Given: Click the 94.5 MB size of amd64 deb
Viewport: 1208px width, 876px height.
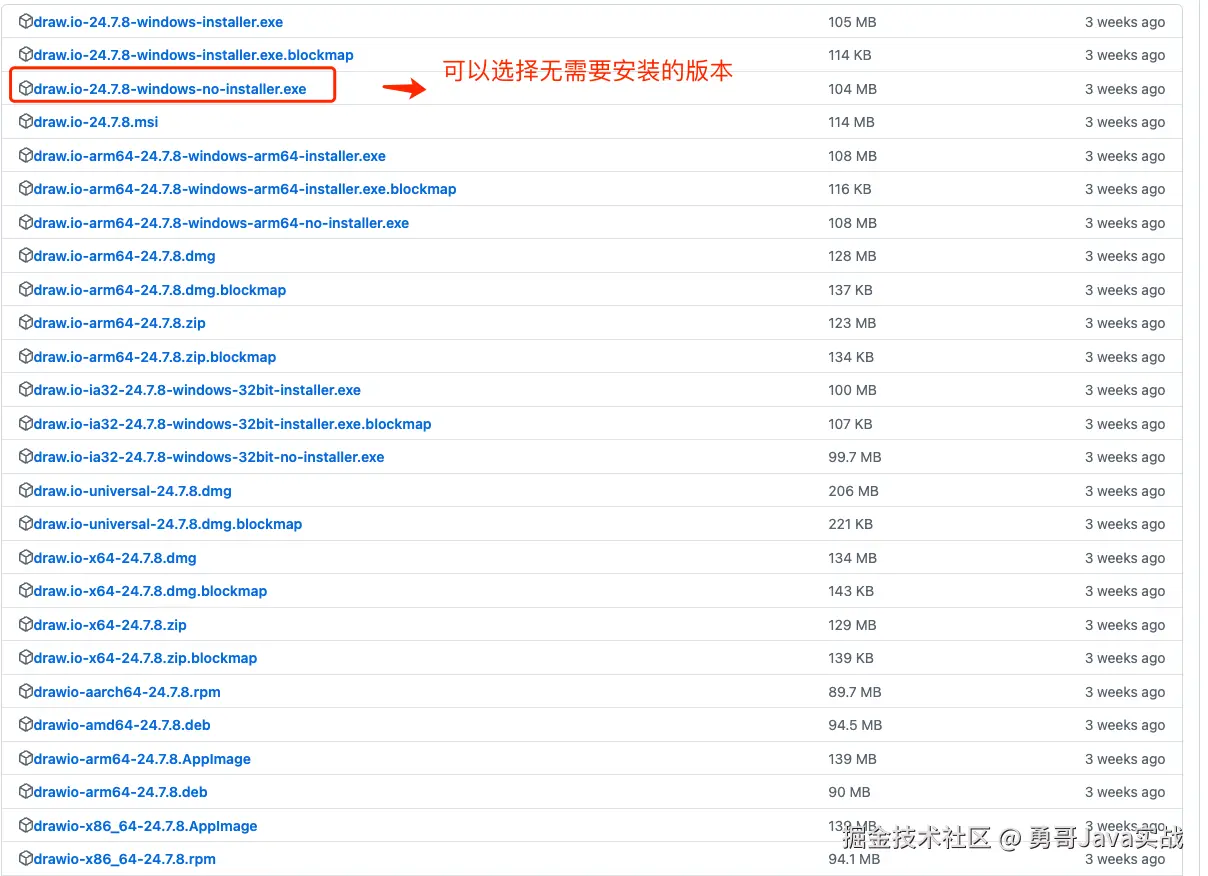Looking at the screenshot, I should coord(855,725).
